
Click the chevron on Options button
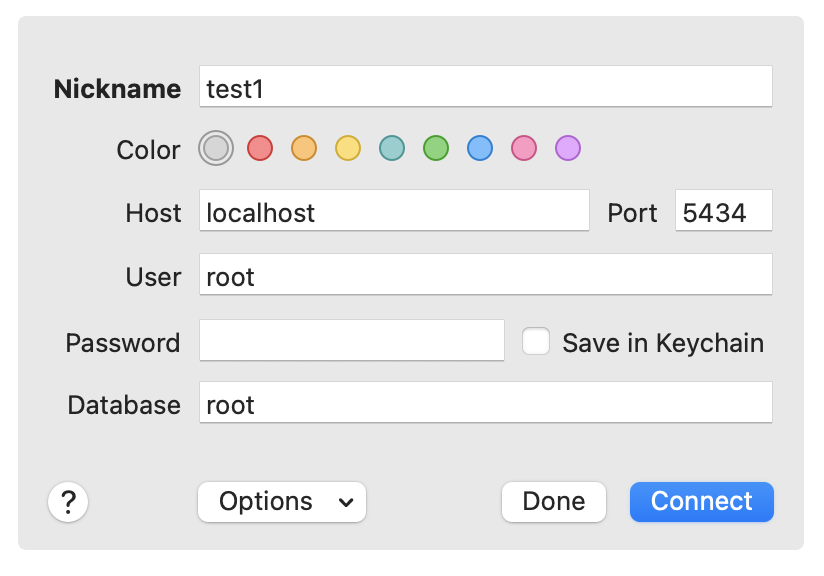pos(346,503)
